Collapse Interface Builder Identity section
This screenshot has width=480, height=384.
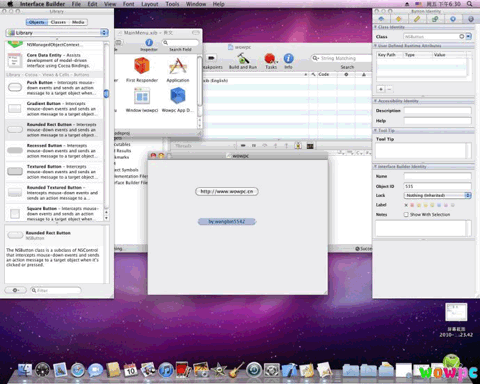375,166
